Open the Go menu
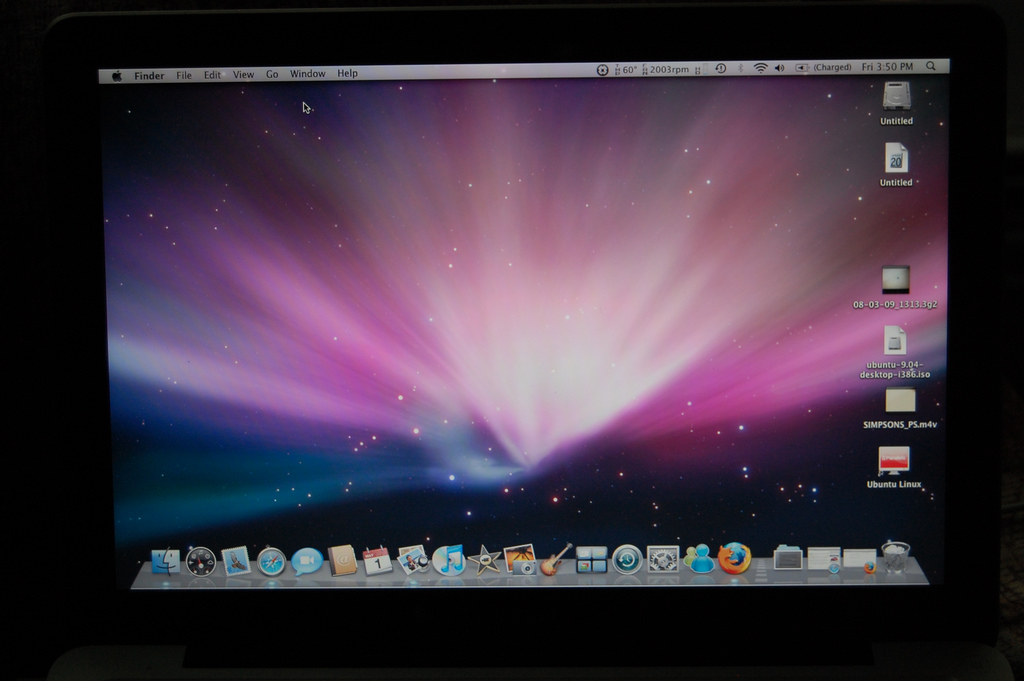The height and width of the screenshot is (681, 1024). click(x=272, y=74)
